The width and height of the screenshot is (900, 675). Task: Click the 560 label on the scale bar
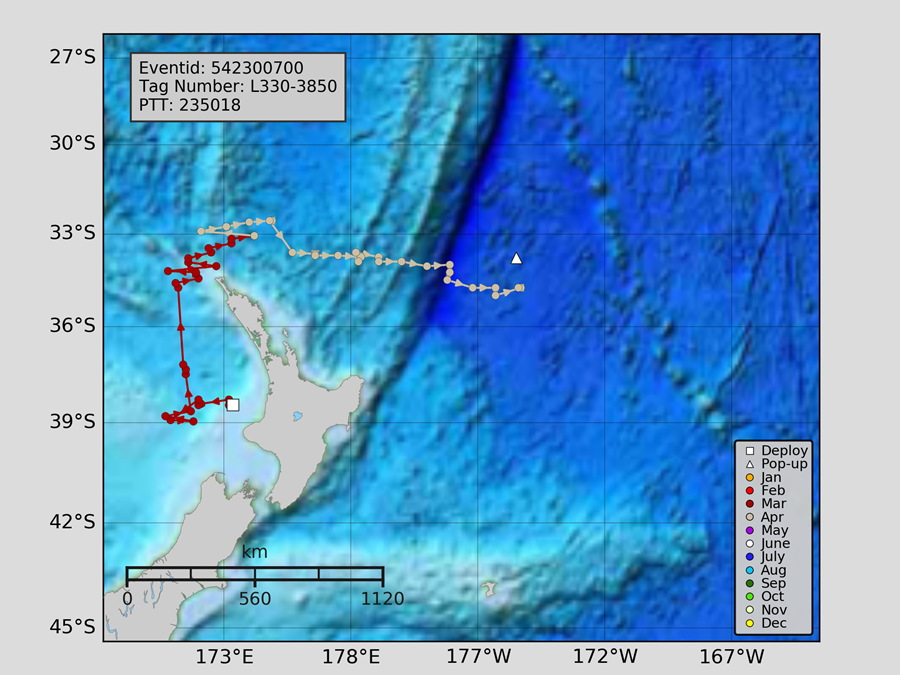(x=255, y=599)
